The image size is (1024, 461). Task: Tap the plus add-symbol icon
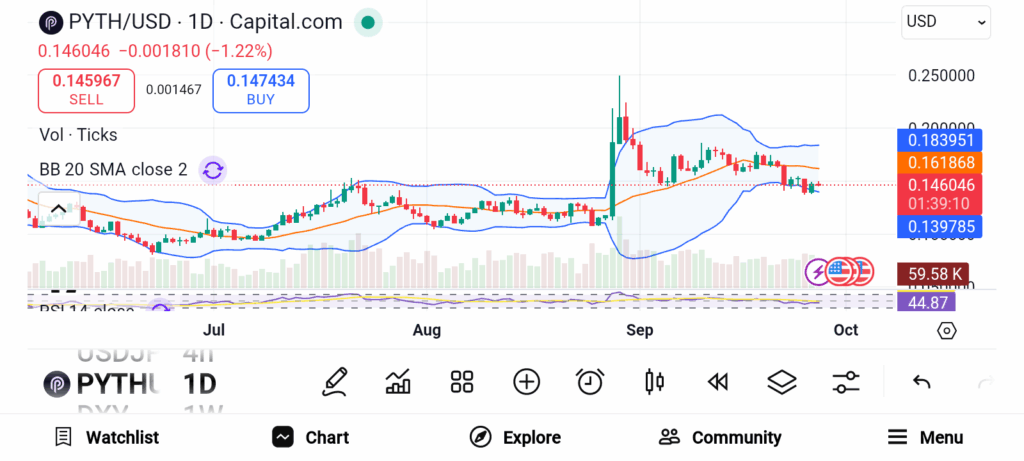pyautogui.click(x=526, y=381)
